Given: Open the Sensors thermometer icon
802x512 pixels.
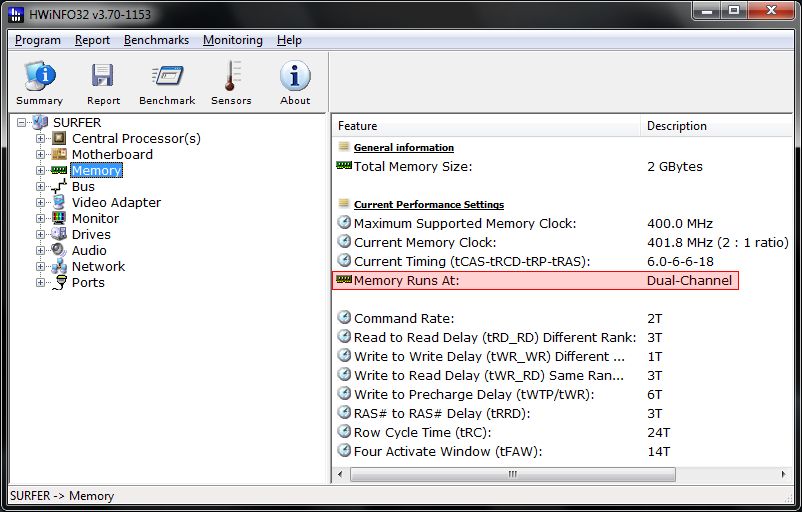Looking at the screenshot, I should (231, 76).
